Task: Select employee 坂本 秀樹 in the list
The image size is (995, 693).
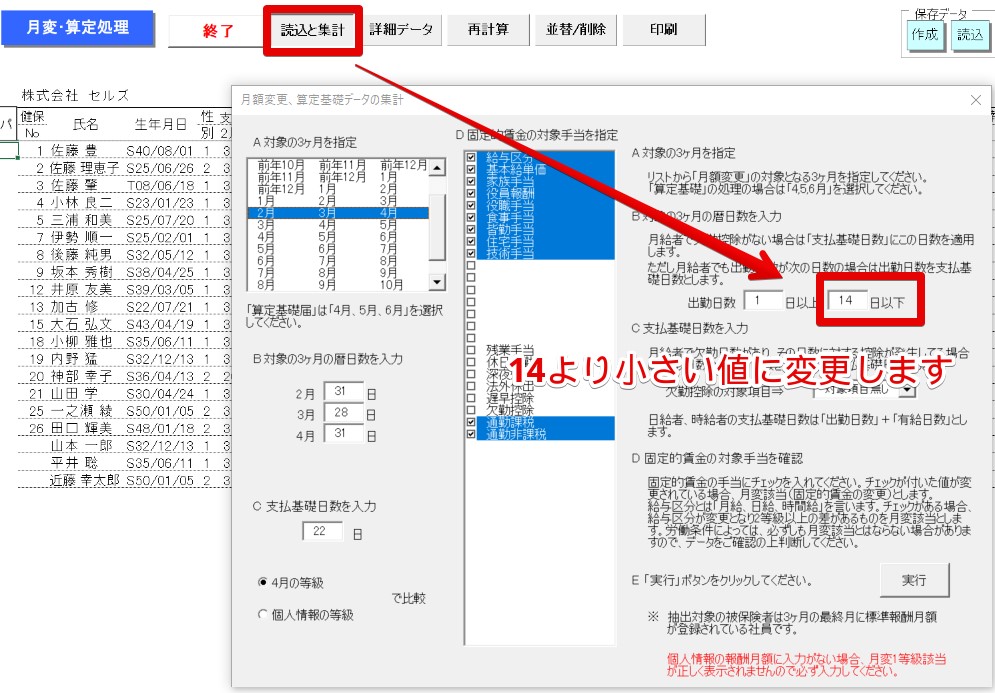Action: 81,272
